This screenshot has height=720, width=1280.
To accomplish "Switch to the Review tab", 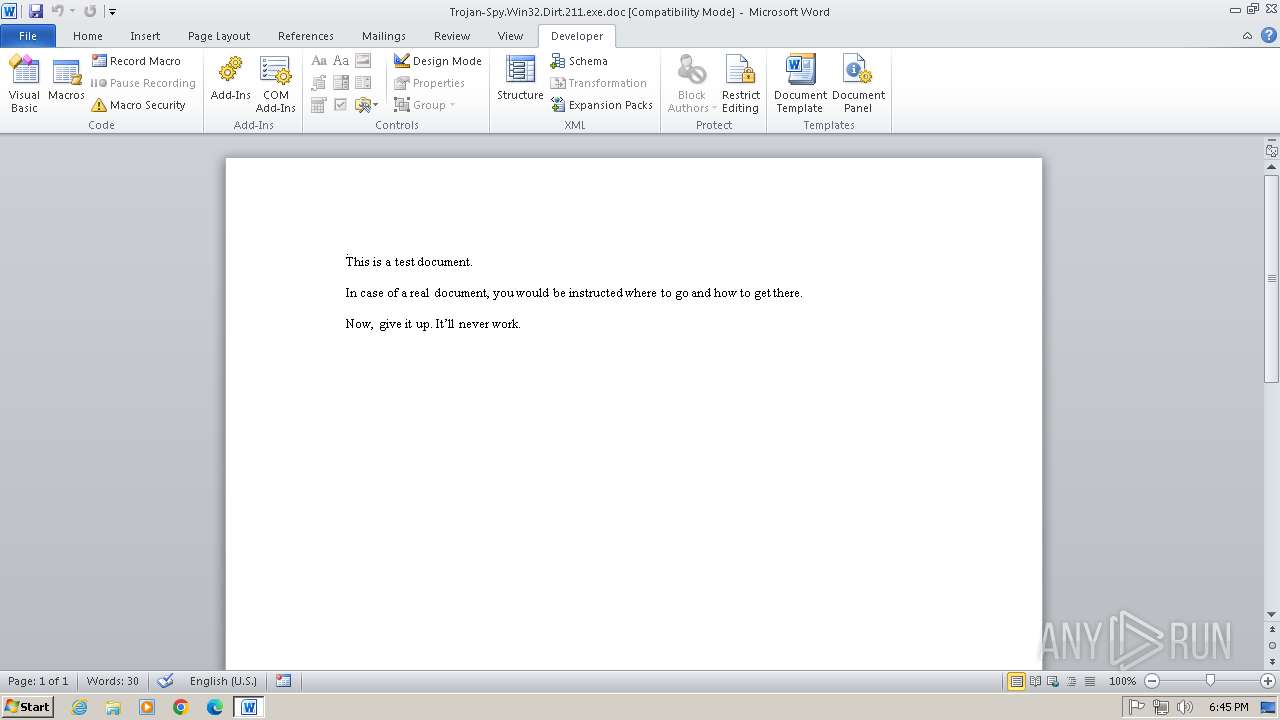I will point(452,36).
